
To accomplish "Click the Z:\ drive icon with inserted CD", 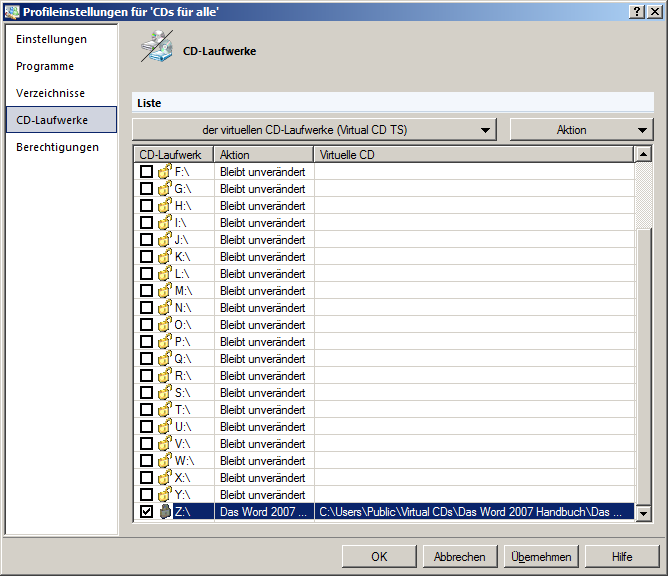I will click(164, 512).
